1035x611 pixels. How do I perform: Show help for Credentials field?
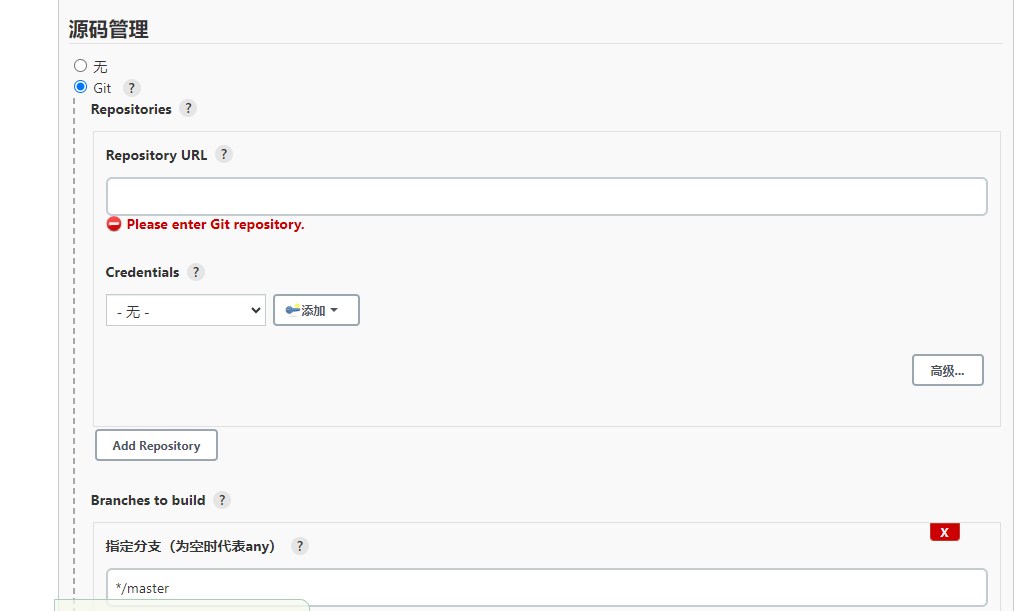click(195, 272)
